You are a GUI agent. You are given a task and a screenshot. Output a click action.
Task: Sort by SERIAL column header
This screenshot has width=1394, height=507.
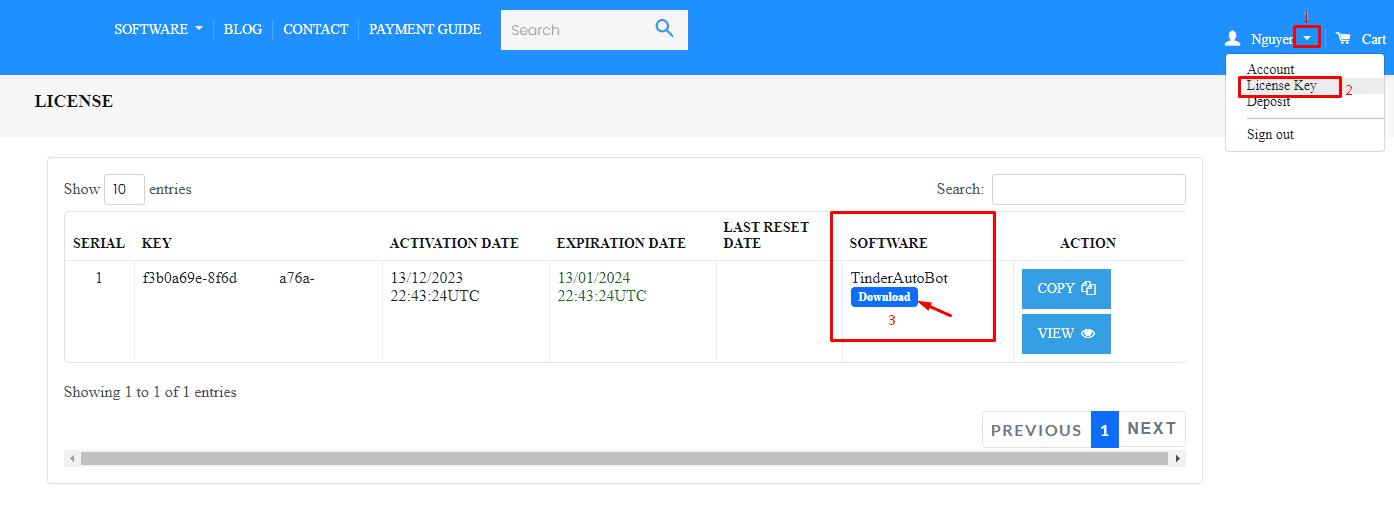click(x=99, y=243)
